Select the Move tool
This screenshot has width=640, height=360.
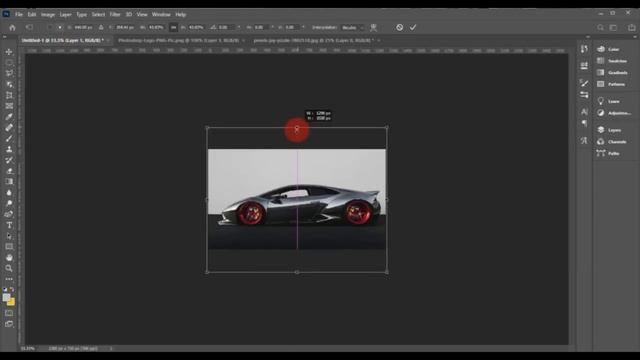point(9,52)
